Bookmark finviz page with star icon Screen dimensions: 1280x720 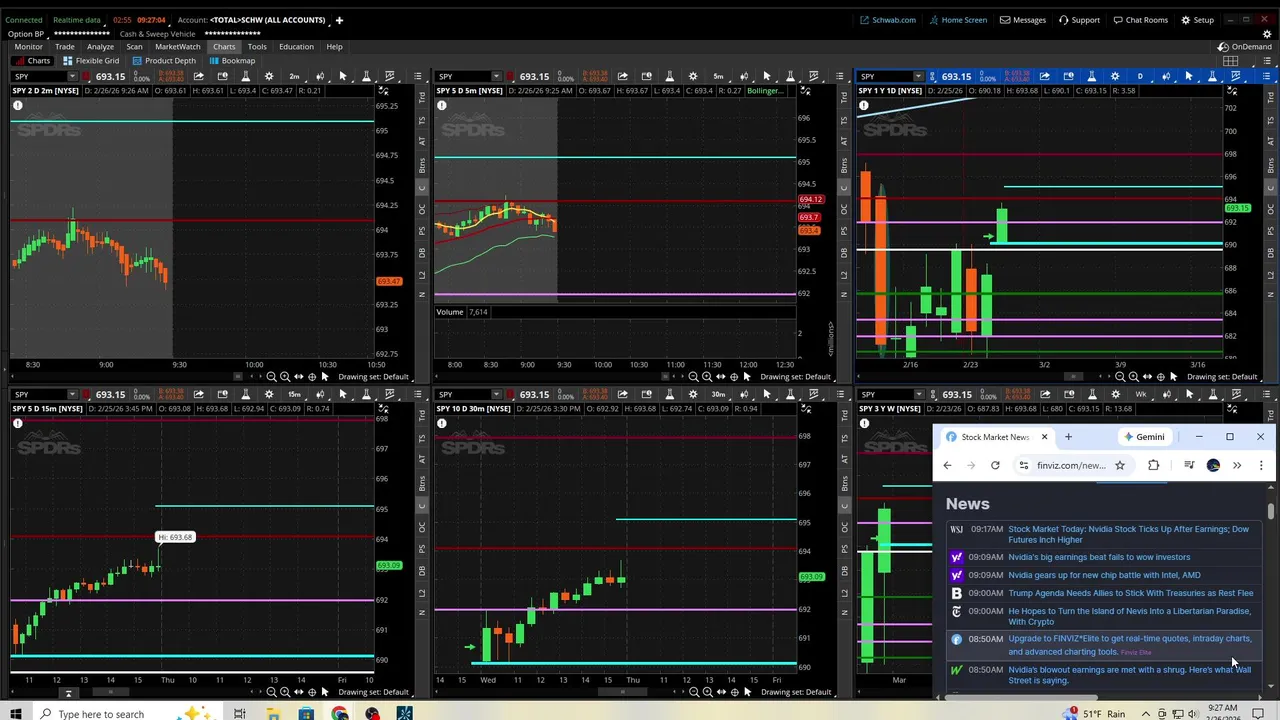click(1120, 465)
